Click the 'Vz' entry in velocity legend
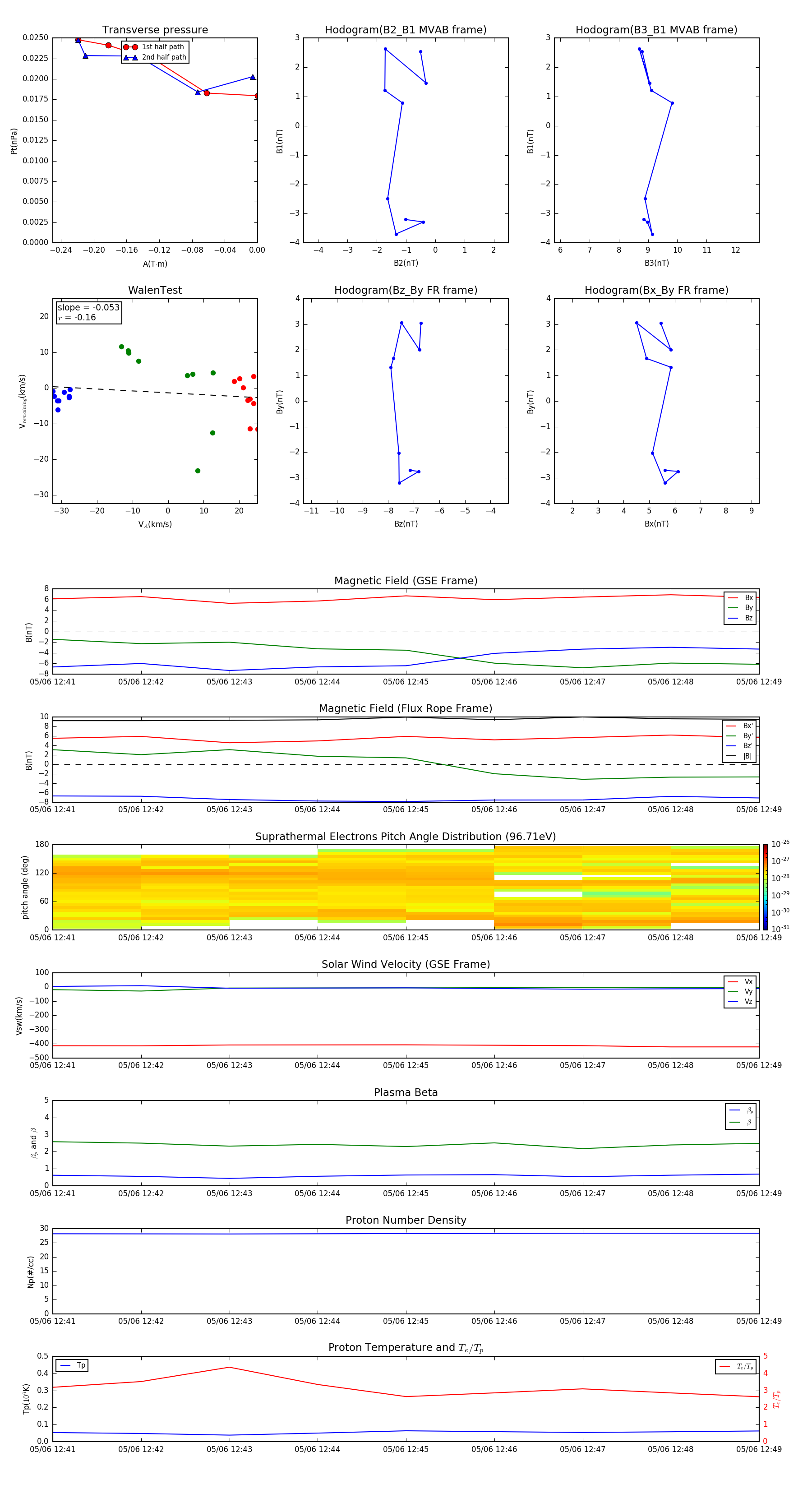The width and height of the screenshot is (812, 1489). pyautogui.click(x=740, y=1002)
